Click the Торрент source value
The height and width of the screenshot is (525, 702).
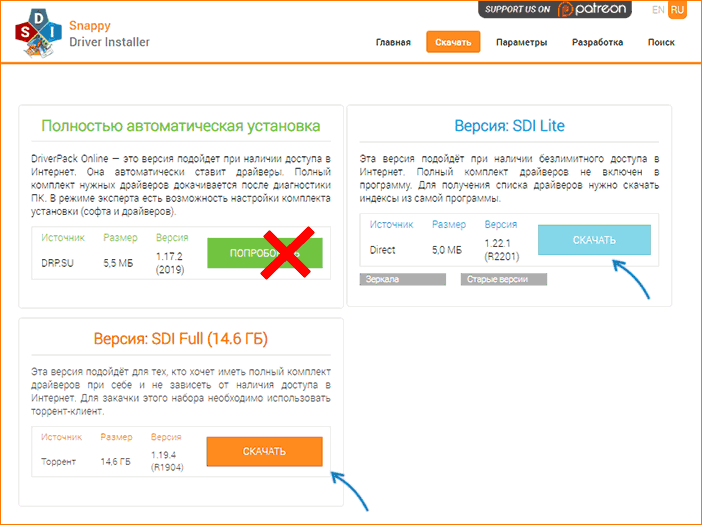tap(58, 461)
